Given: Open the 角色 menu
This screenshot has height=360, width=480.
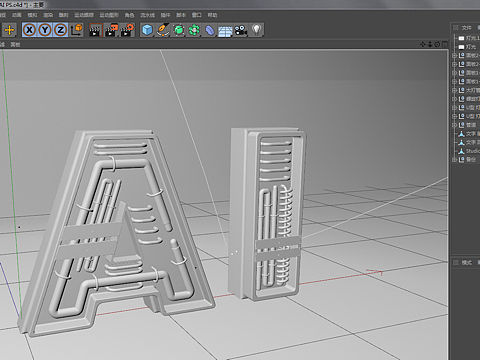Looking at the screenshot, I should tap(129, 15).
